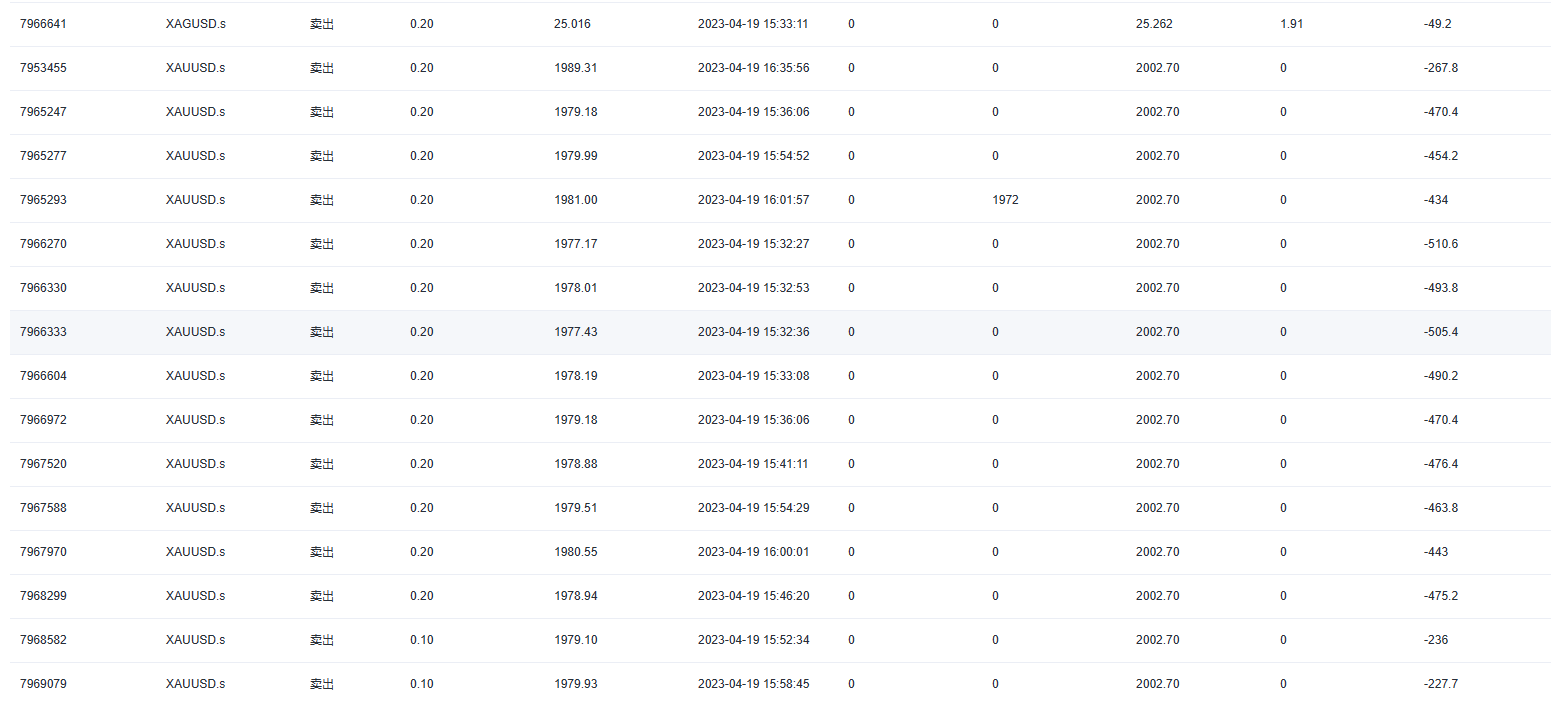This screenshot has height=703, width=1551.
Task: Click profit value -49.2
Action: tap(1437, 24)
